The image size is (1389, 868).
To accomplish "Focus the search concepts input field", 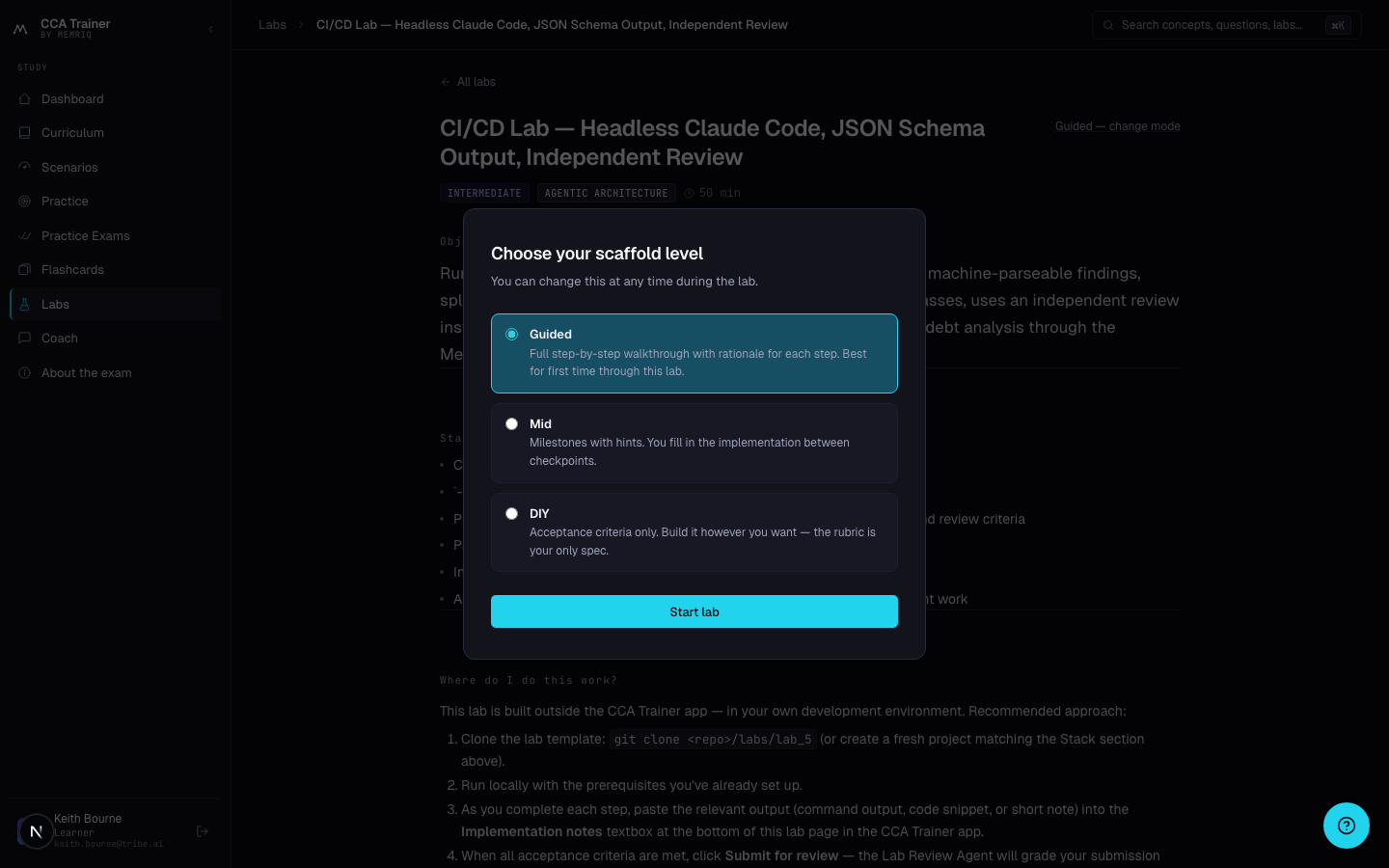I will [1226, 25].
